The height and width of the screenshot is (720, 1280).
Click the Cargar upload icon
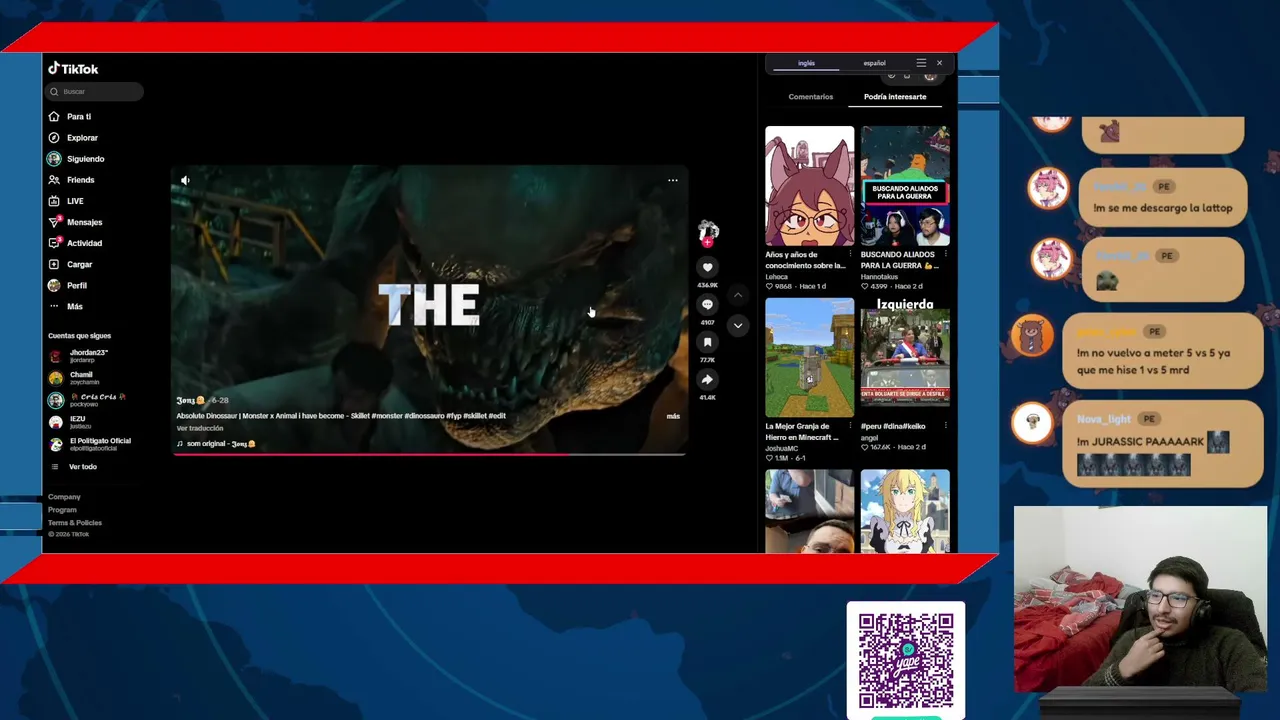click(x=54, y=264)
